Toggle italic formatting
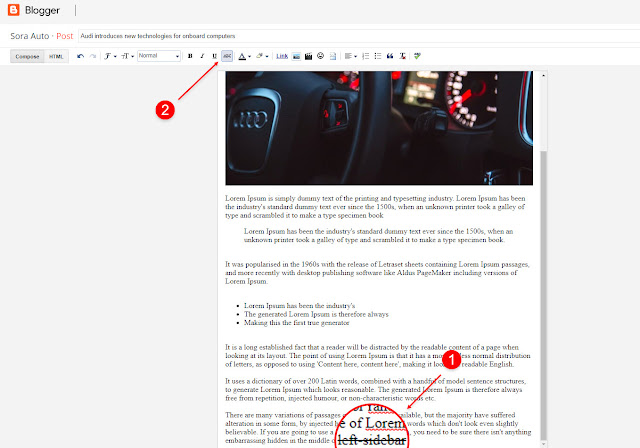640x448 pixels. click(202, 56)
